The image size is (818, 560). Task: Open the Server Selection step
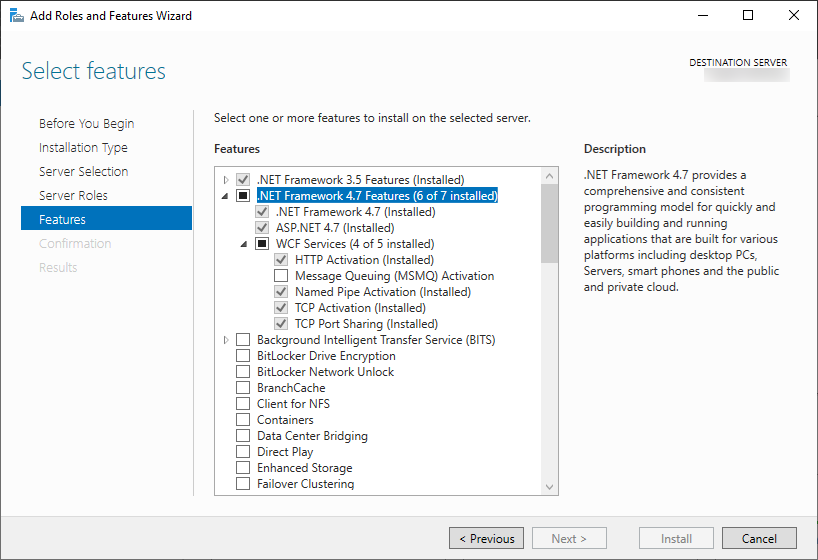click(x=83, y=172)
